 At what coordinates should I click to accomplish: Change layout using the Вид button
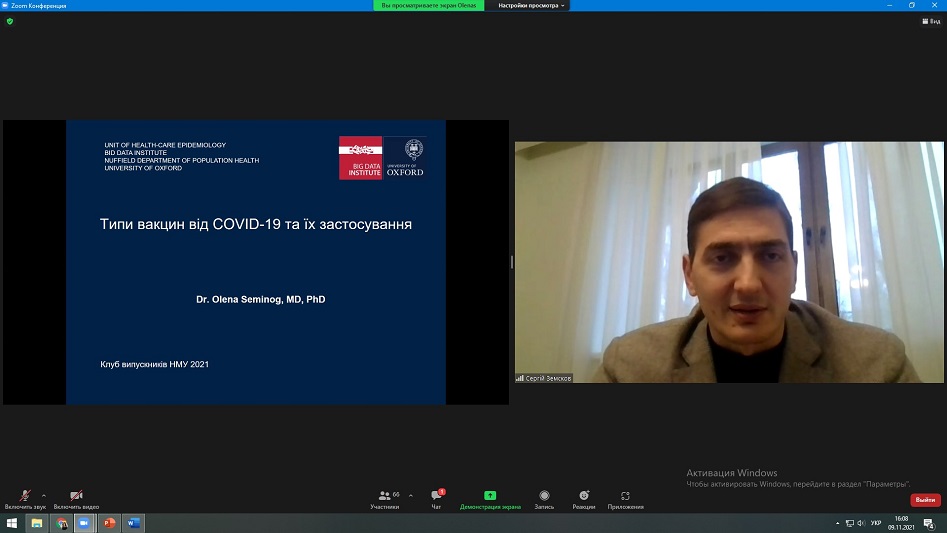point(930,21)
